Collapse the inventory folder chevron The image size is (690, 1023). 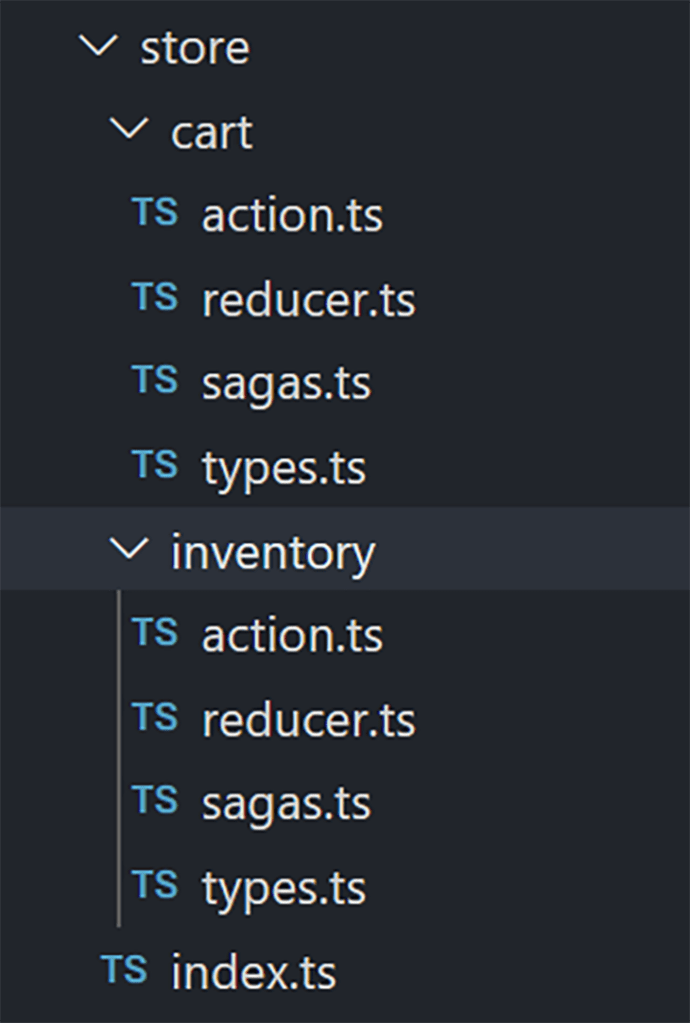point(129,548)
